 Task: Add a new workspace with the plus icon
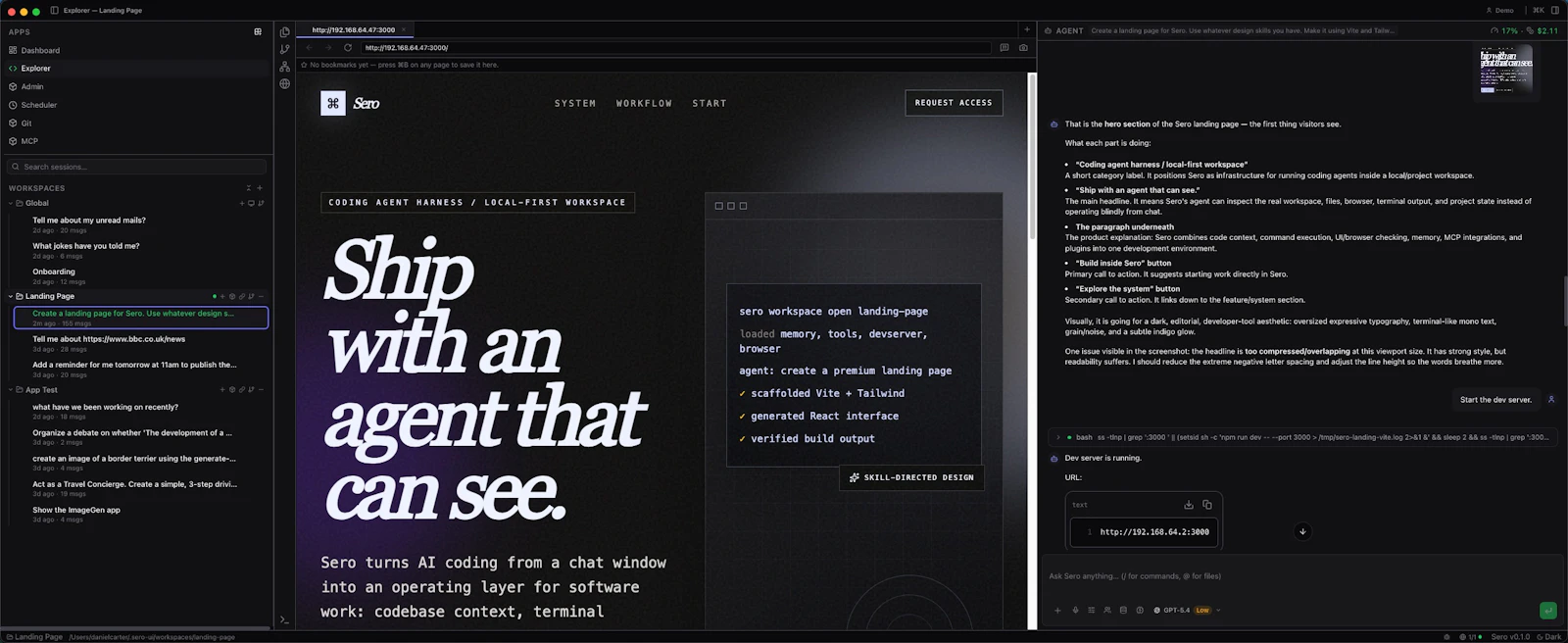(x=260, y=188)
